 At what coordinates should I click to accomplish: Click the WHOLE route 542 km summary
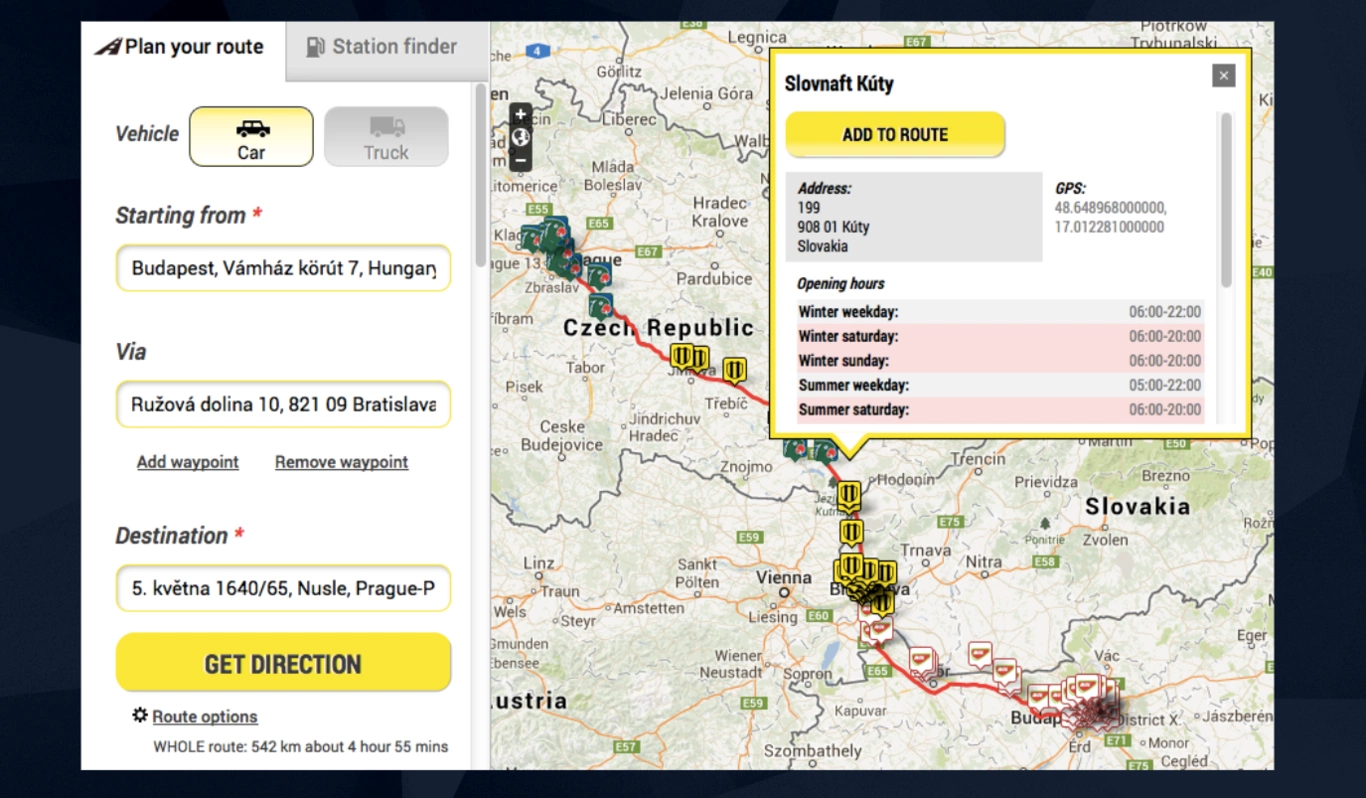click(300, 746)
